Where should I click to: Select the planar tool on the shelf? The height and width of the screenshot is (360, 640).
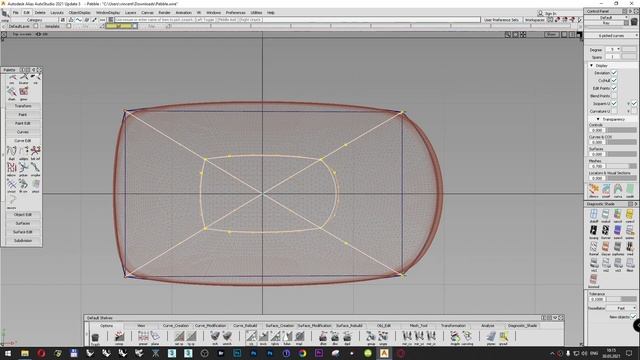pyautogui.click(x=491, y=337)
